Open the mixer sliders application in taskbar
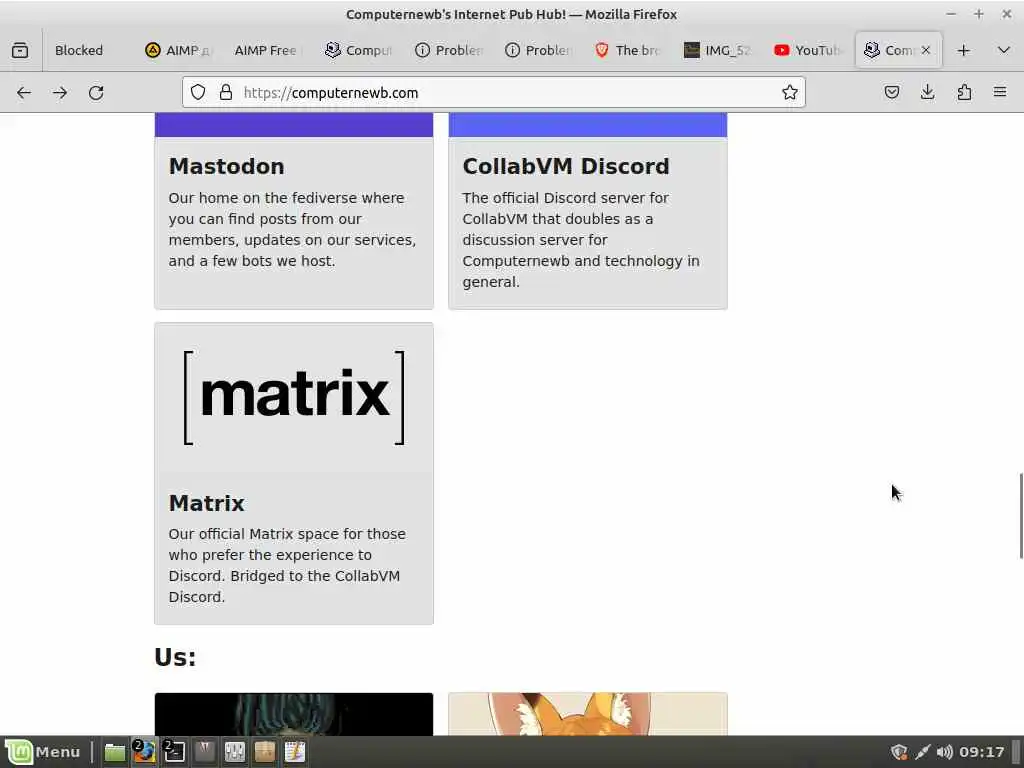Viewport: 1024px width, 768px height. (x=234, y=752)
